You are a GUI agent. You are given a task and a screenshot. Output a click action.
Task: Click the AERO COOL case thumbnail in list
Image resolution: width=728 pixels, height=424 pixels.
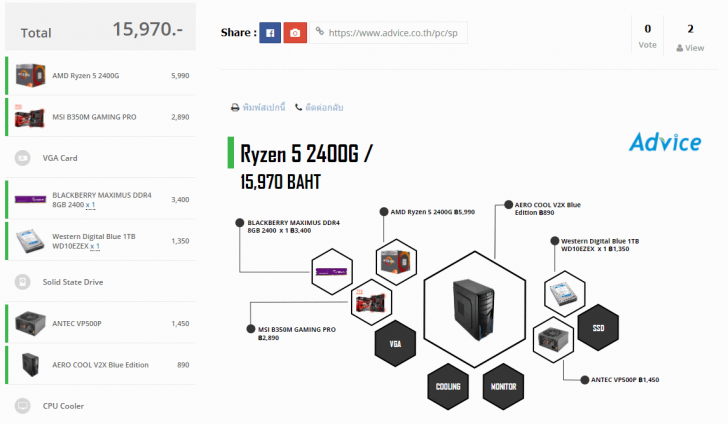(x=30, y=365)
